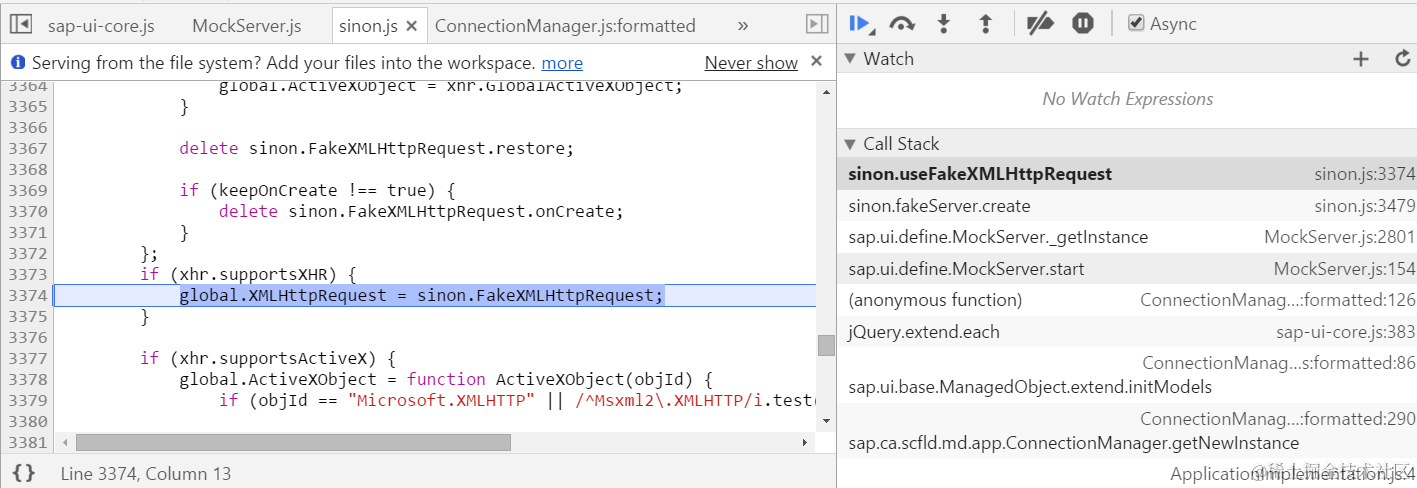
Task: Click 'if (xhr.supportsActiveX) {' code line
Action: pyautogui.click(x=269, y=358)
